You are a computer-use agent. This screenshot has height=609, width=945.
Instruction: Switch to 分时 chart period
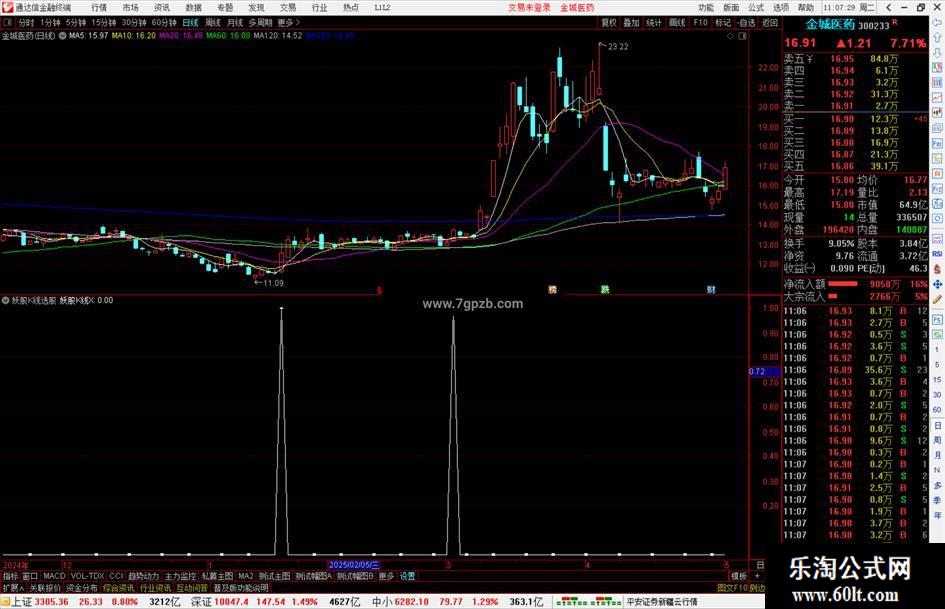click(x=26, y=23)
